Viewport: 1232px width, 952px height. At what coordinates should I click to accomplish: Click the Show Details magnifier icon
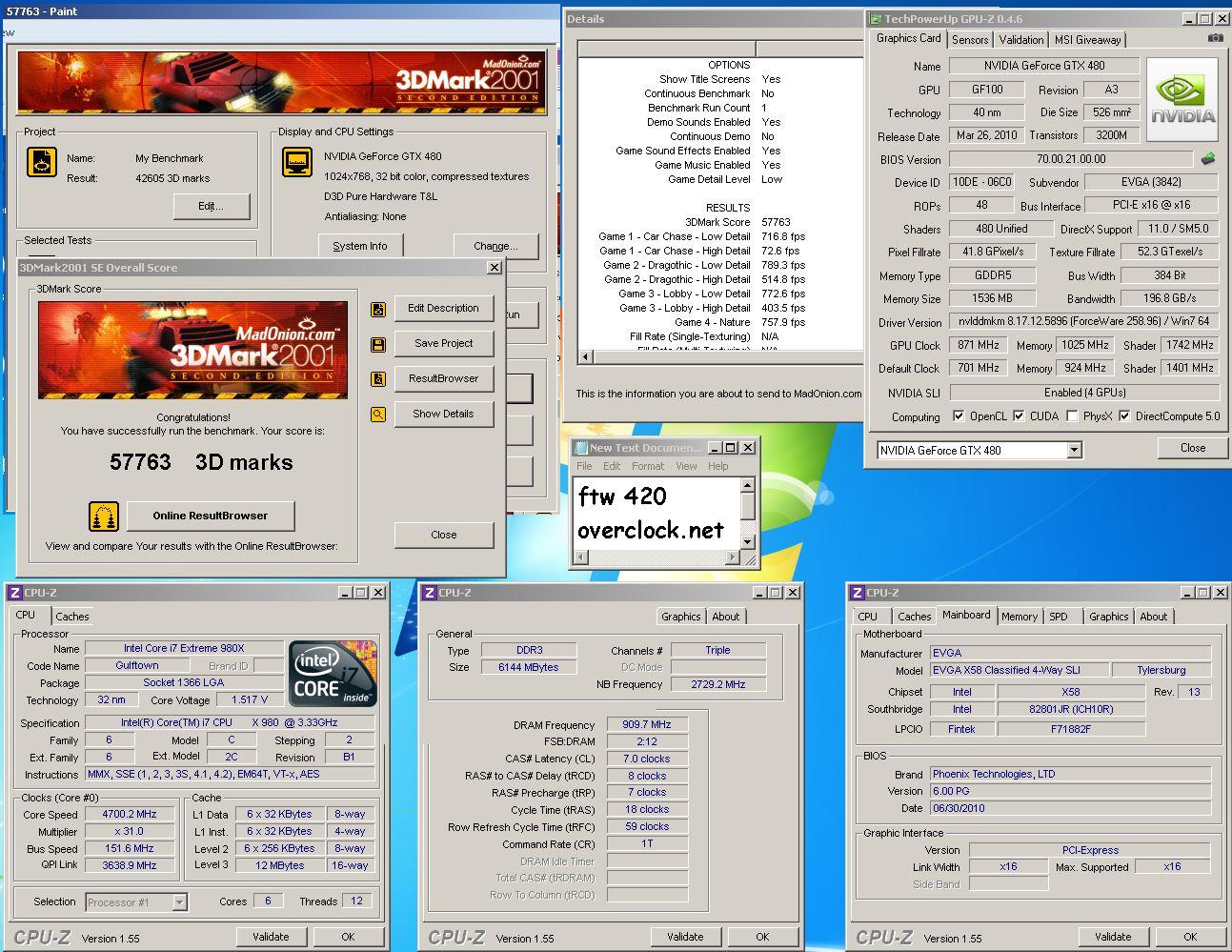378,415
